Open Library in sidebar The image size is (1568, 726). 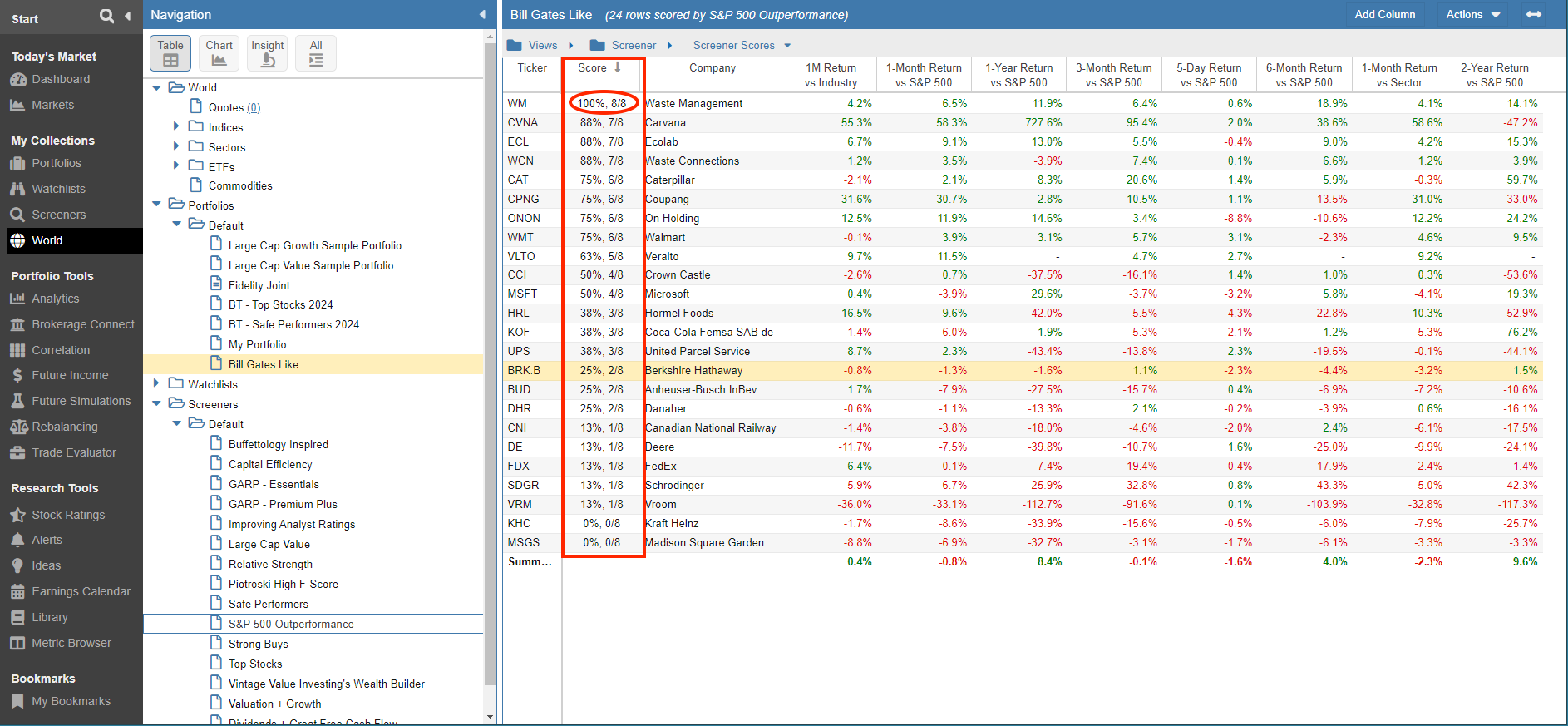click(50, 617)
